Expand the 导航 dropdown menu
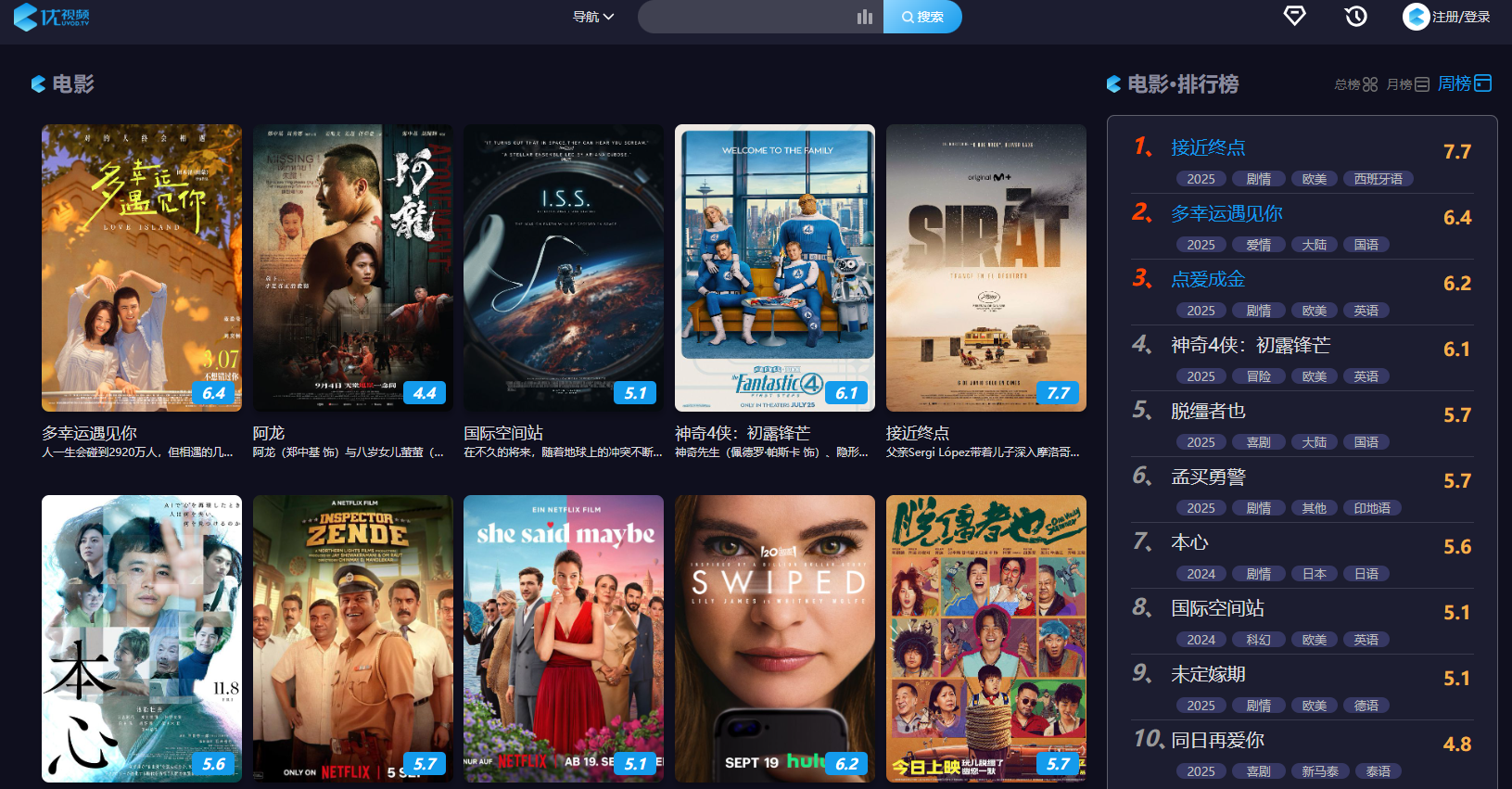 coord(593,17)
